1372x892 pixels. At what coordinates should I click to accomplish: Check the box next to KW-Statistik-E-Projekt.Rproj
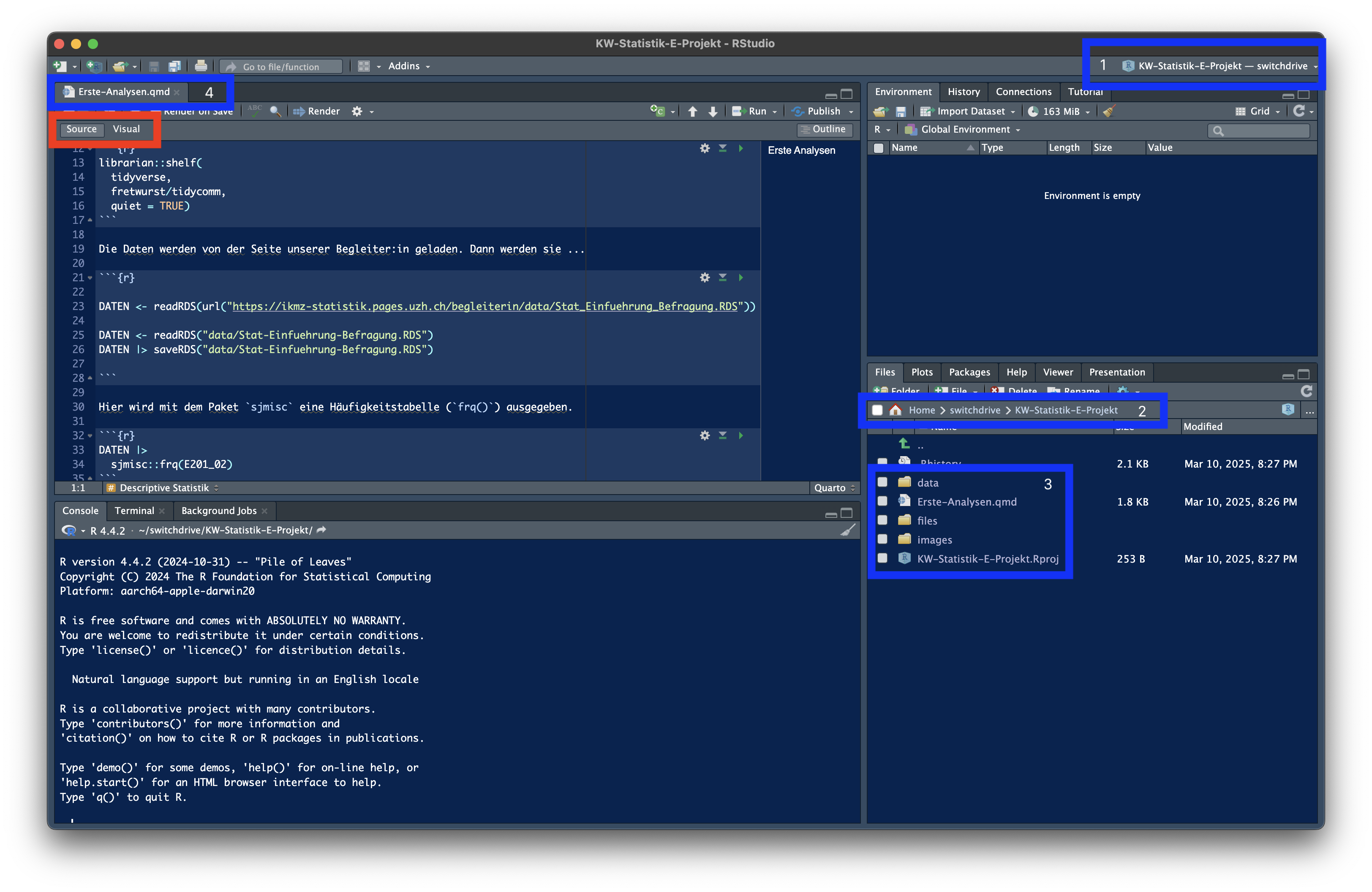882,558
